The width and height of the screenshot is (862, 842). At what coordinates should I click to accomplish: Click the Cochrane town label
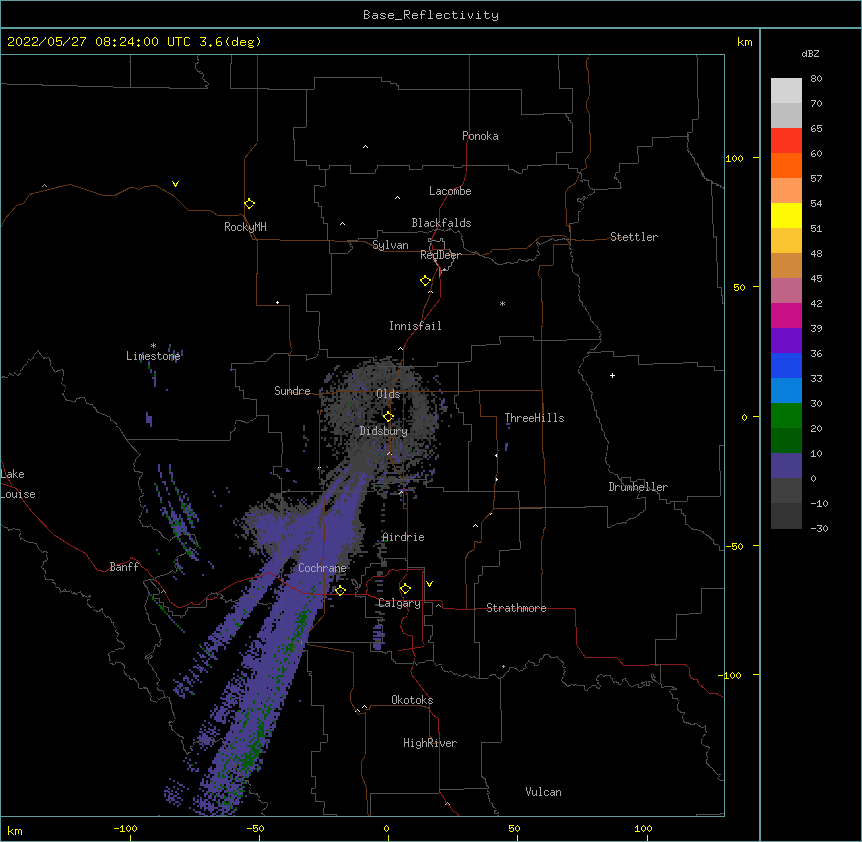click(x=322, y=568)
